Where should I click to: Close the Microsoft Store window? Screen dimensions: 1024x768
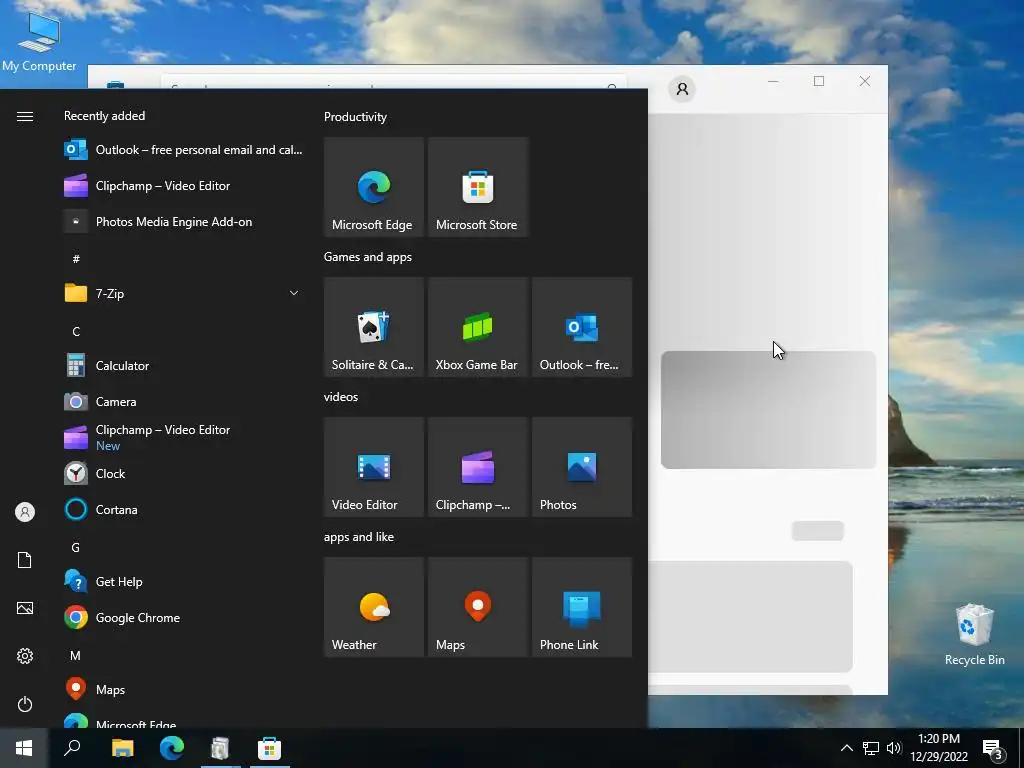click(x=865, y=81)
